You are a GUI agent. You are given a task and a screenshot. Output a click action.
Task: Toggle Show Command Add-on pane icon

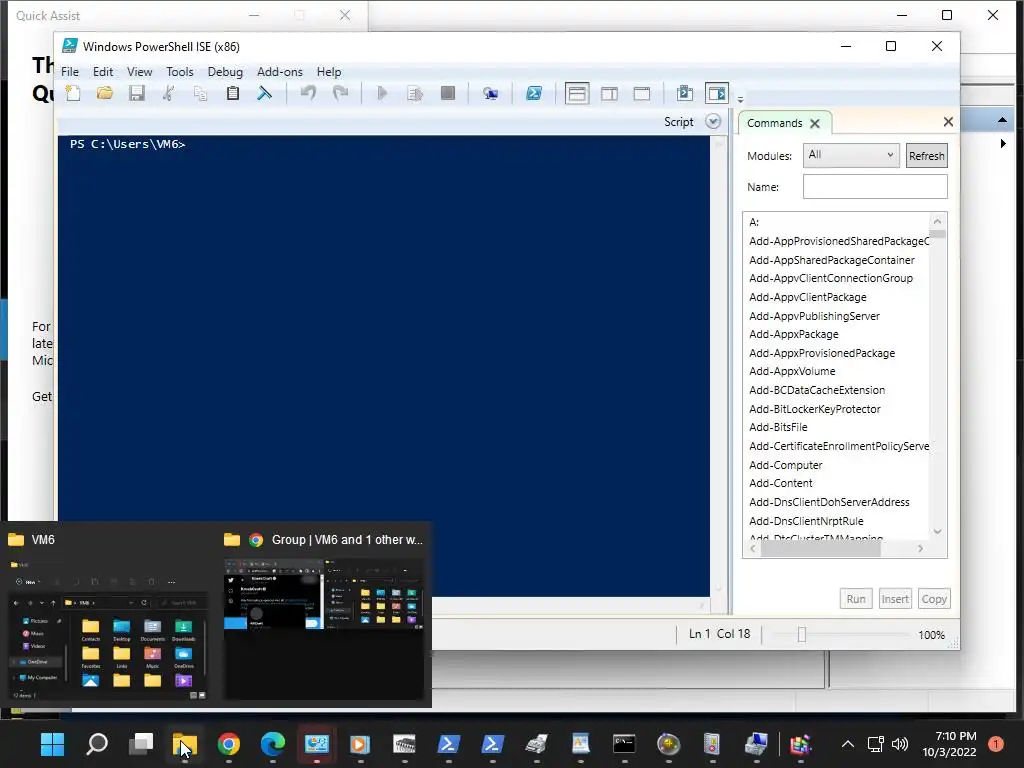point(716,93)
